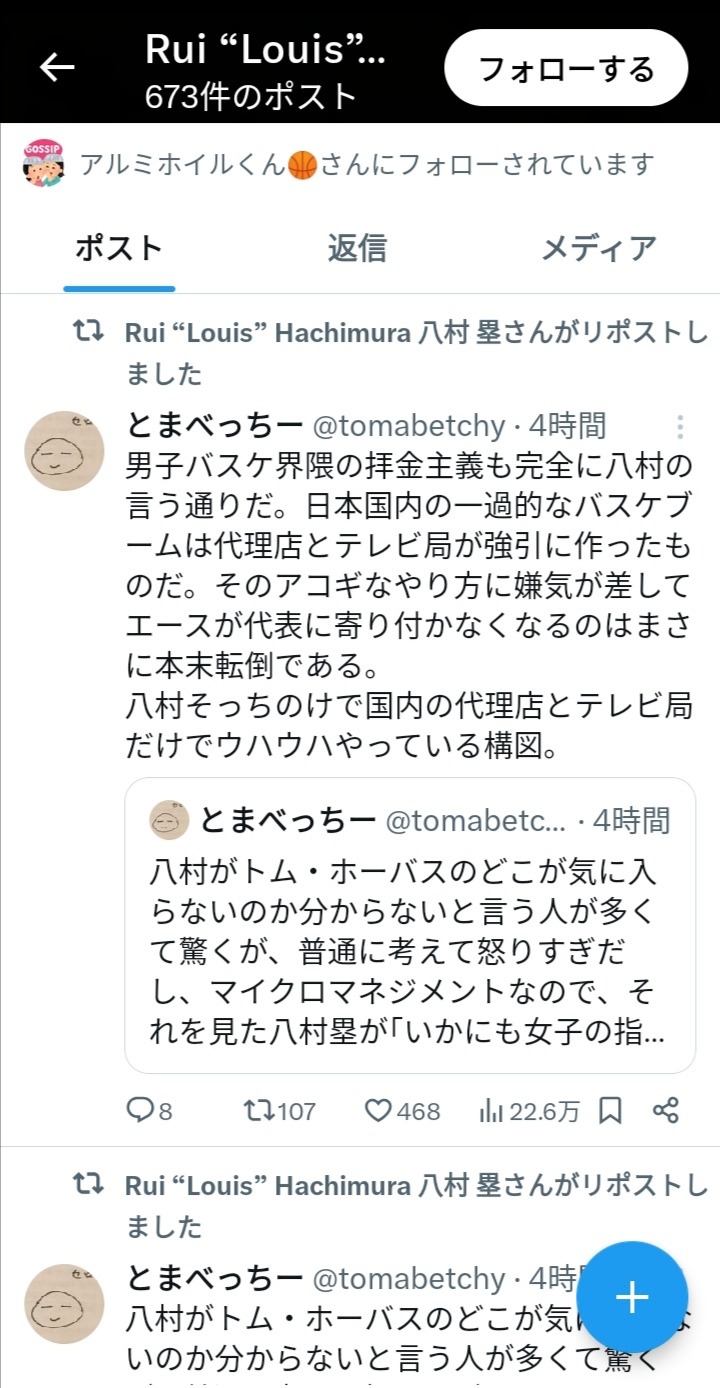Select the ポスト tab

(x=119, y=248)
